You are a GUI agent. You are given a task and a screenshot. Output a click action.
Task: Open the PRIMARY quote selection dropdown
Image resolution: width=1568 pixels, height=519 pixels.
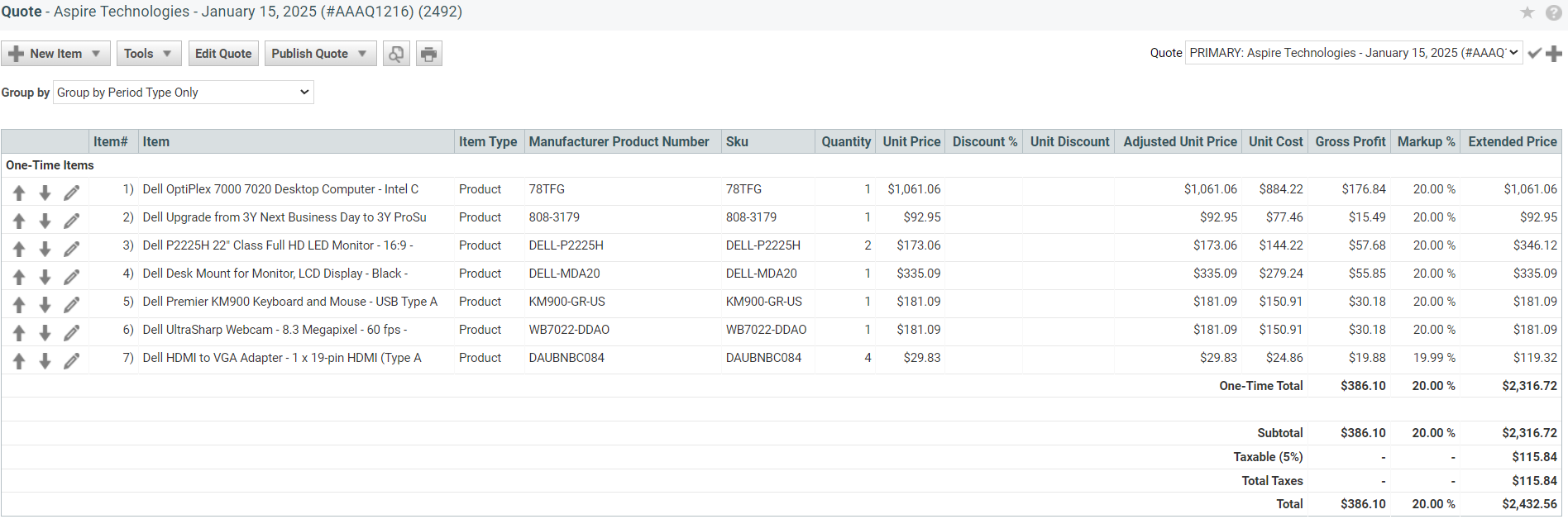pyautogui.click(x=1353, y=53)
